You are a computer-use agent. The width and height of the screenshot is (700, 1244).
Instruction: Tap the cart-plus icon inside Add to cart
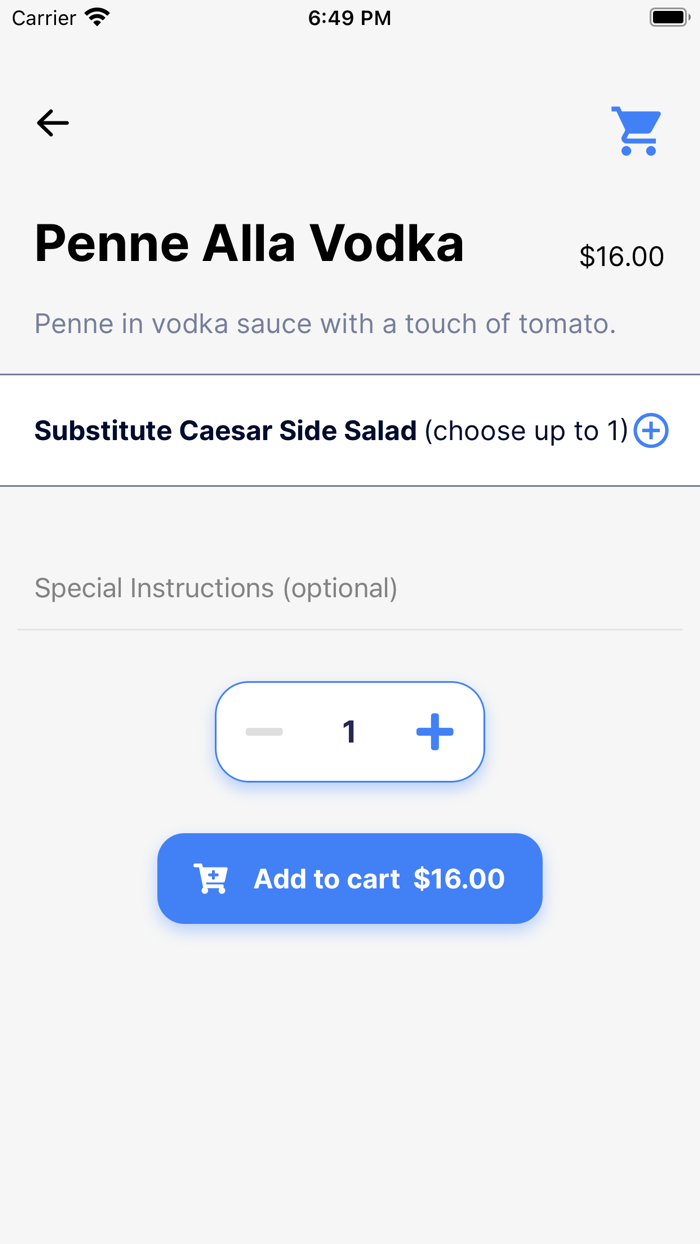pyautogui.click(x=211, y=879)
